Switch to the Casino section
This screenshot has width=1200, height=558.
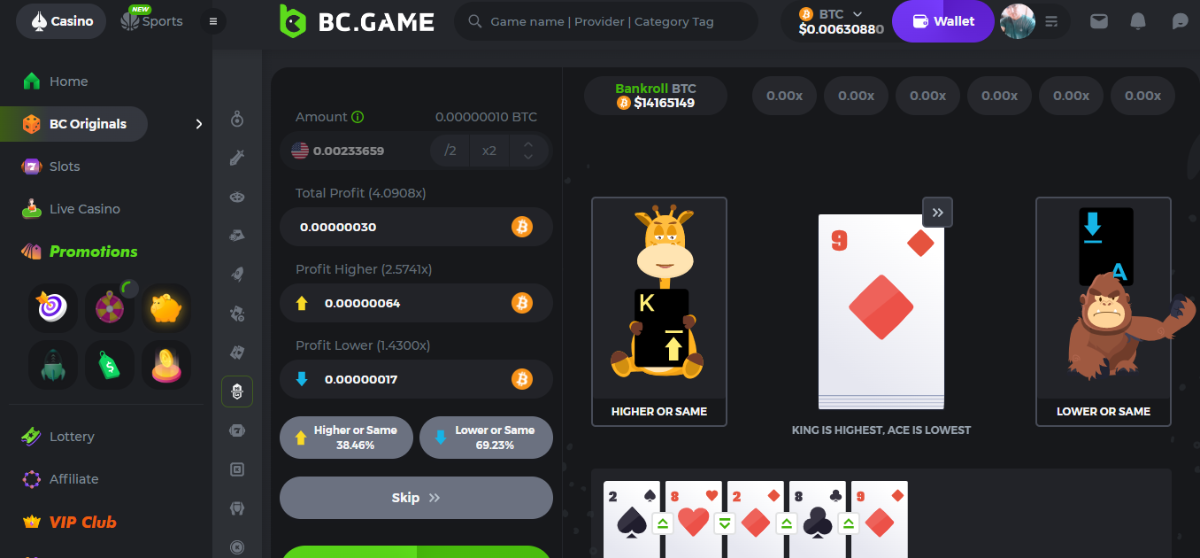pos(61,21)
